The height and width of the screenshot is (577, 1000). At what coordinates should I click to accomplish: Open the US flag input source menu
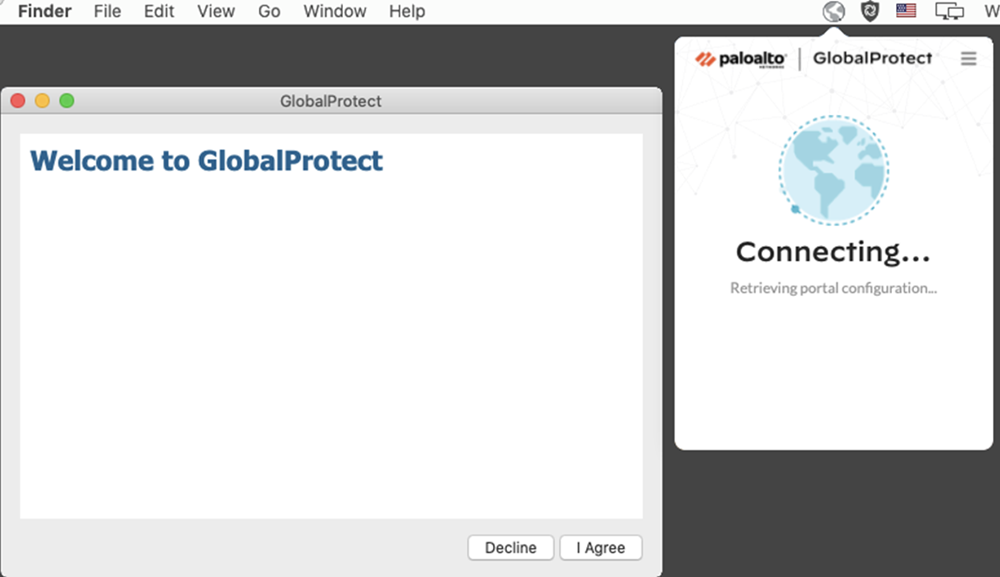(x=906, y=12)
